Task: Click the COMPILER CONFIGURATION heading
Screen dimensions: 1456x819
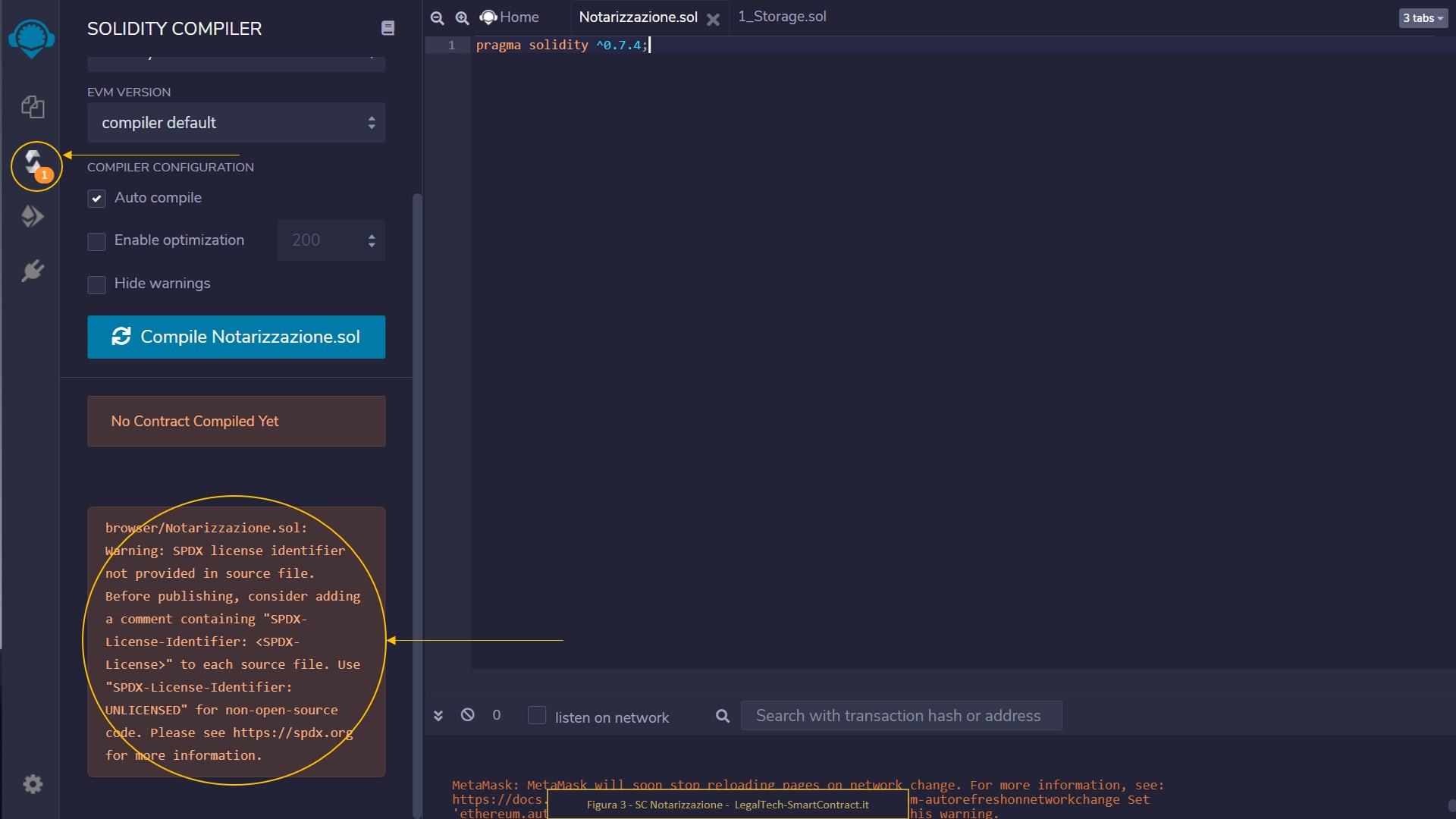Action: [x=171, y=167]
